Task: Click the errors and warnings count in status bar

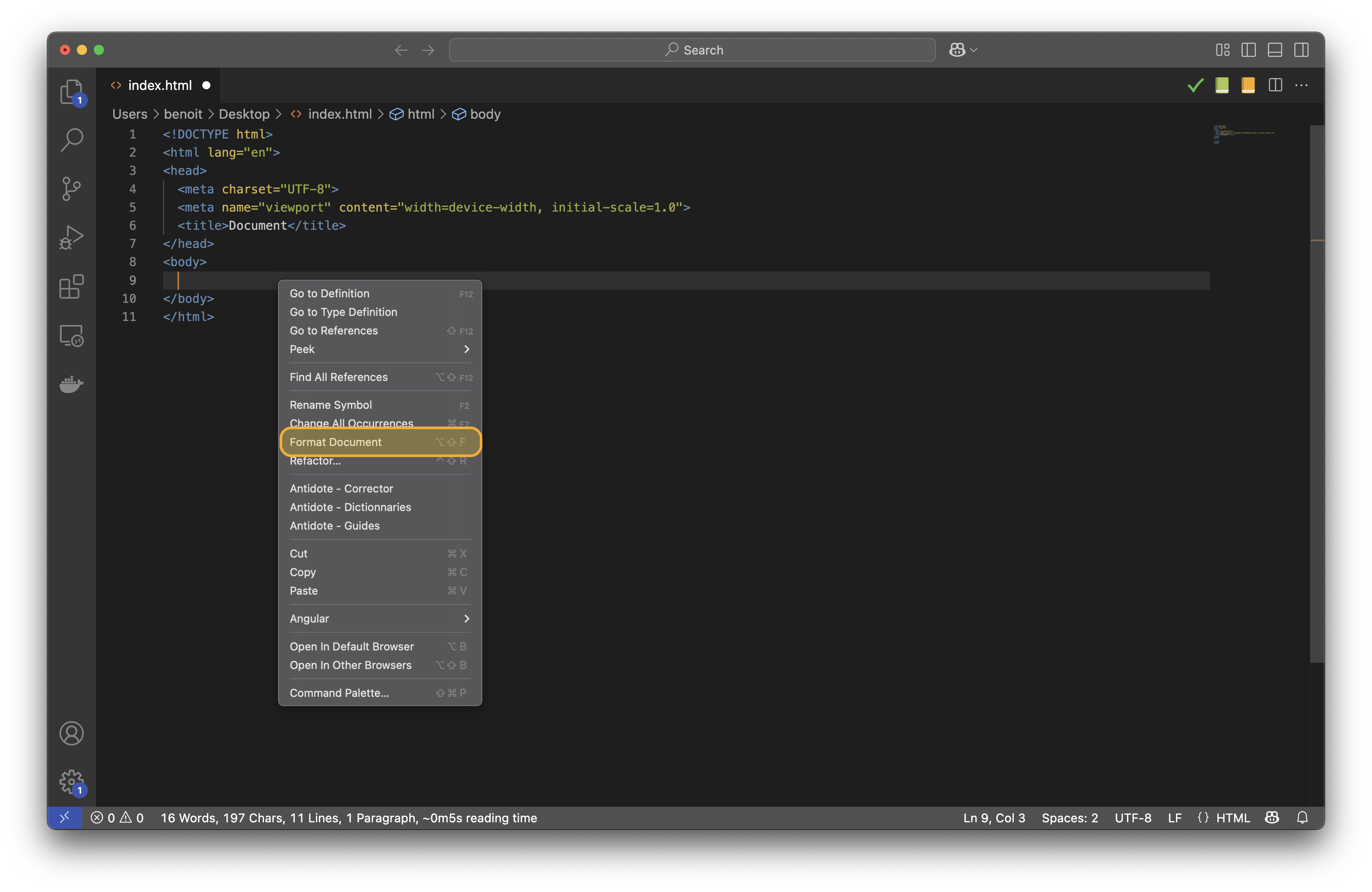Action: point(117,818)
